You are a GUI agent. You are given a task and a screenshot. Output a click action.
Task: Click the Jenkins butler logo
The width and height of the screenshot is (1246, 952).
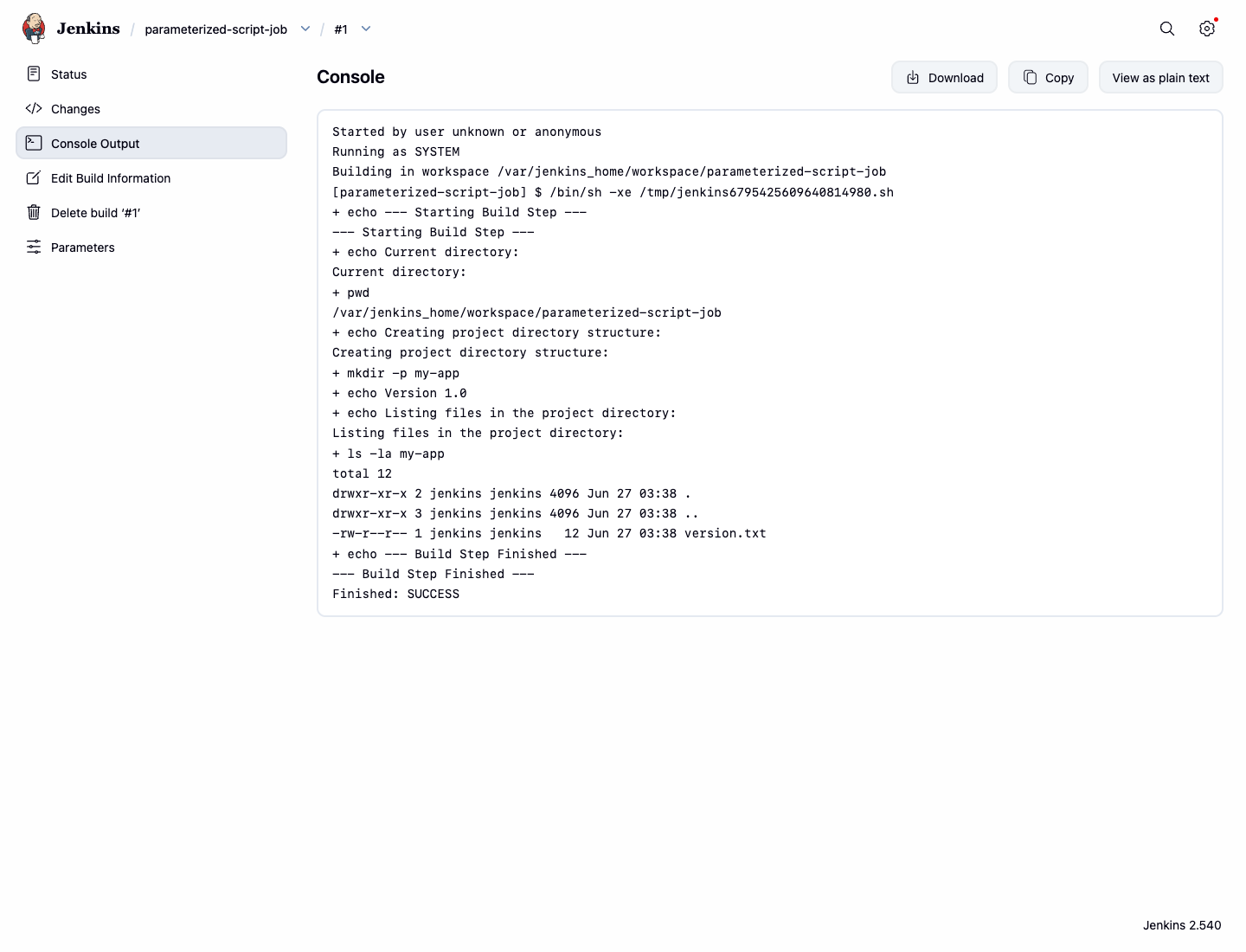(34, 29)
